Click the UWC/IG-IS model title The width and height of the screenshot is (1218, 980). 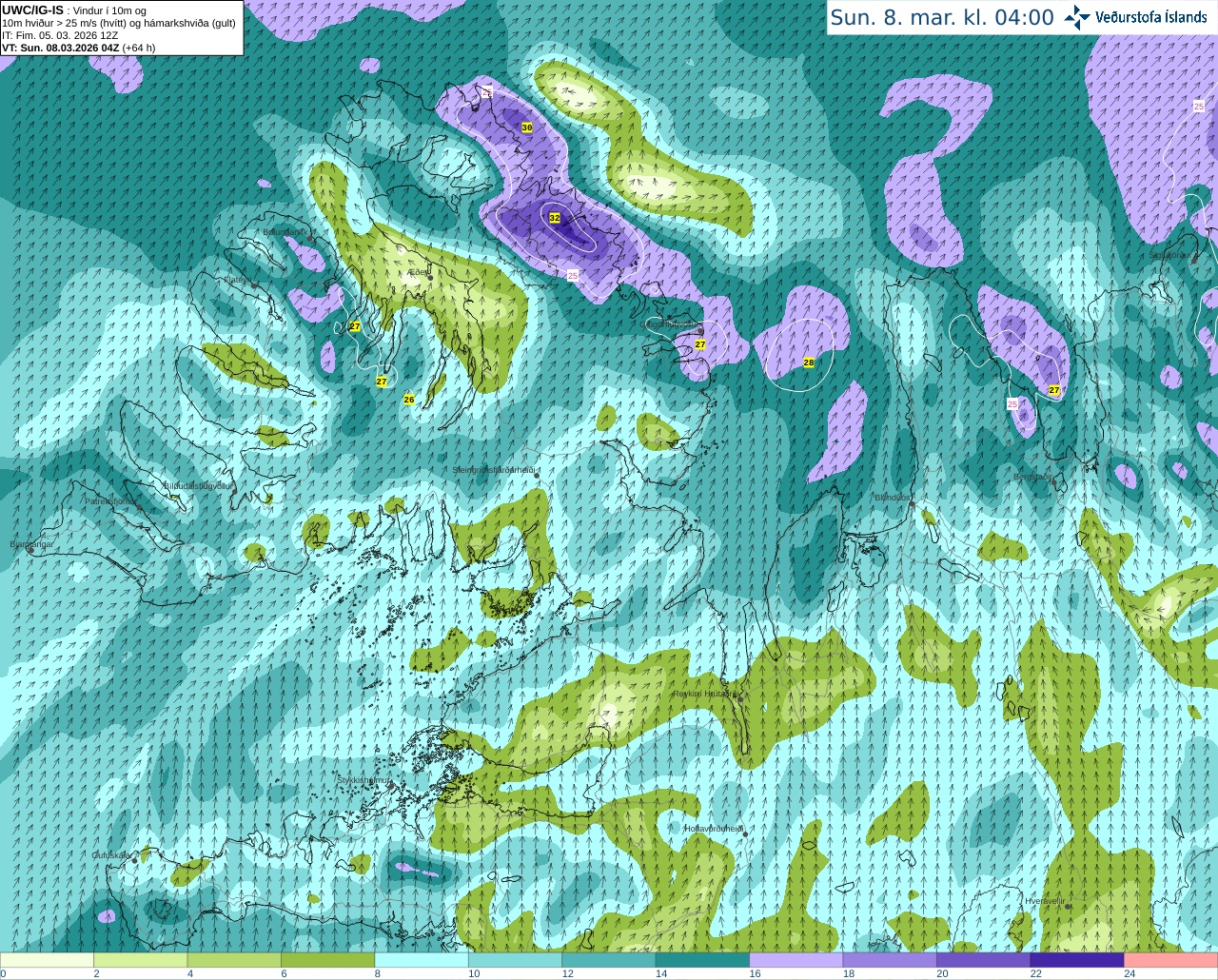click(33, 10)
